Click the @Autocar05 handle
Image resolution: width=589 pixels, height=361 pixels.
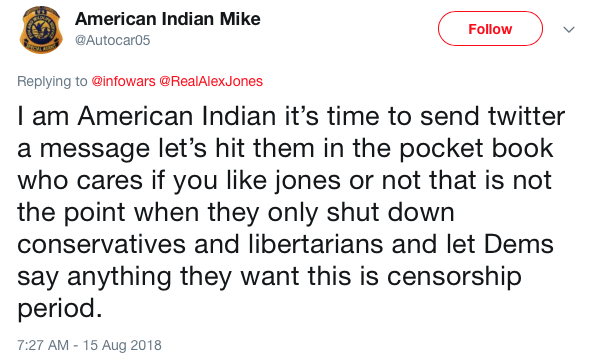[x=112, y=40]
